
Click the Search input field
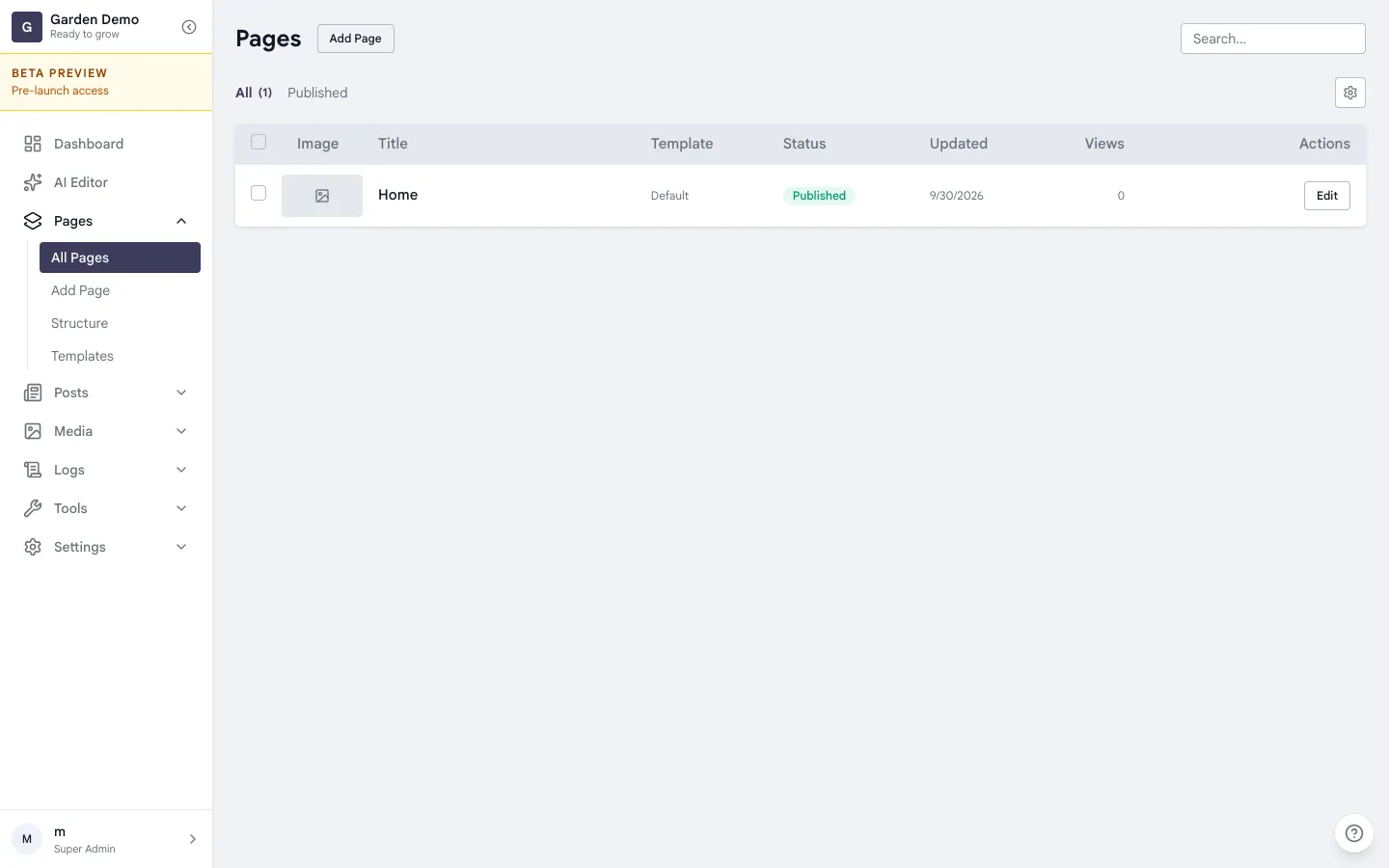point(1273,39)
